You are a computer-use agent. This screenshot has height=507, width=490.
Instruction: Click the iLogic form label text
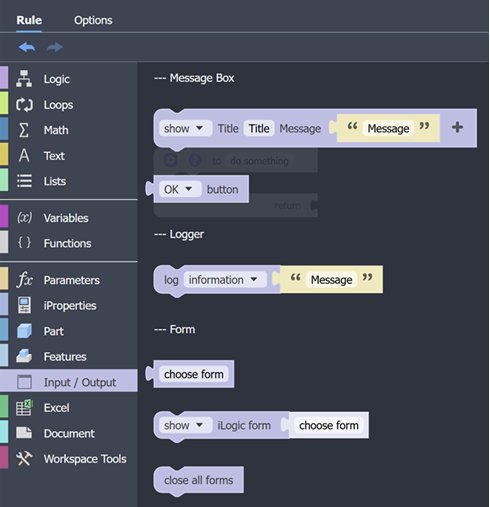244,425
